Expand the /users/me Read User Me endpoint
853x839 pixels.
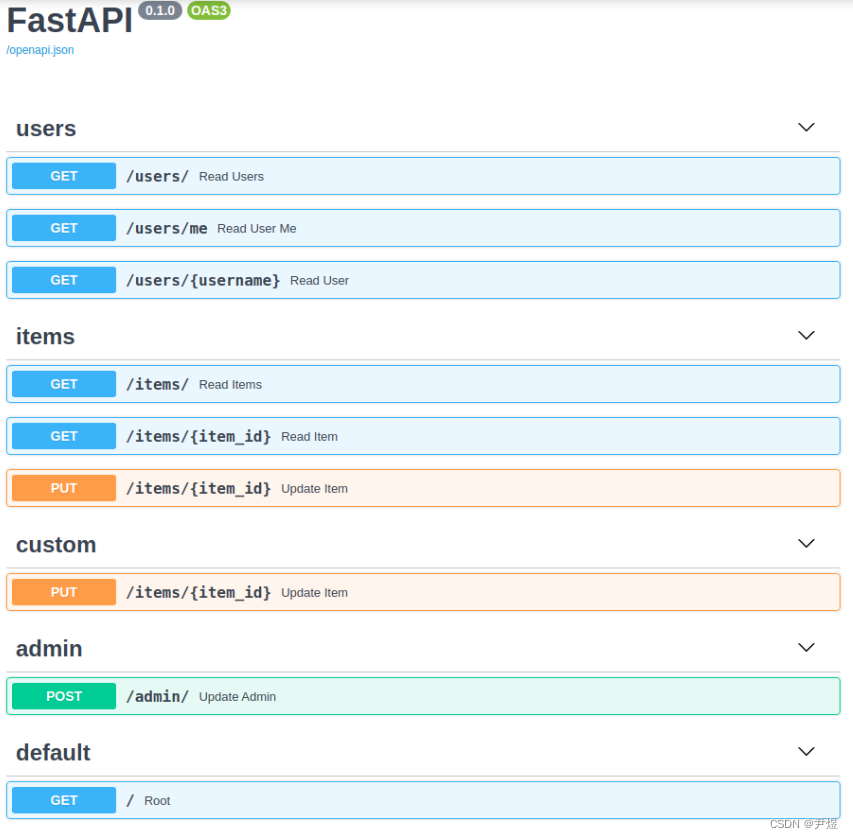click(423, 228)
